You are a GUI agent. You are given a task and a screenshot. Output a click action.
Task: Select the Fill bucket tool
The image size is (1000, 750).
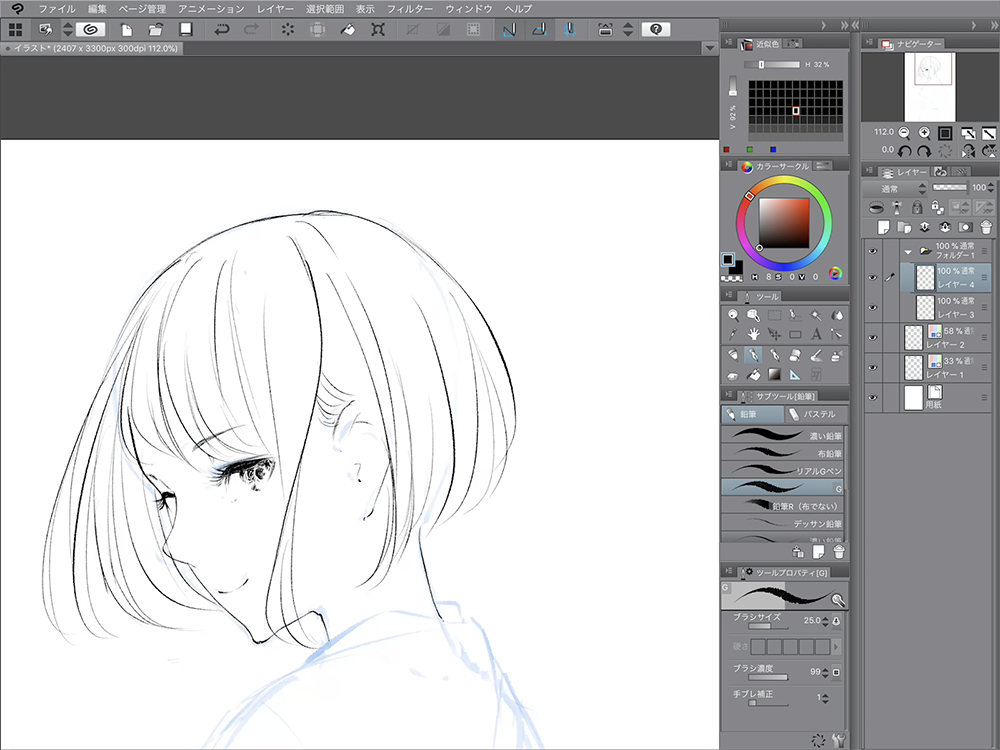coord(753,374)
